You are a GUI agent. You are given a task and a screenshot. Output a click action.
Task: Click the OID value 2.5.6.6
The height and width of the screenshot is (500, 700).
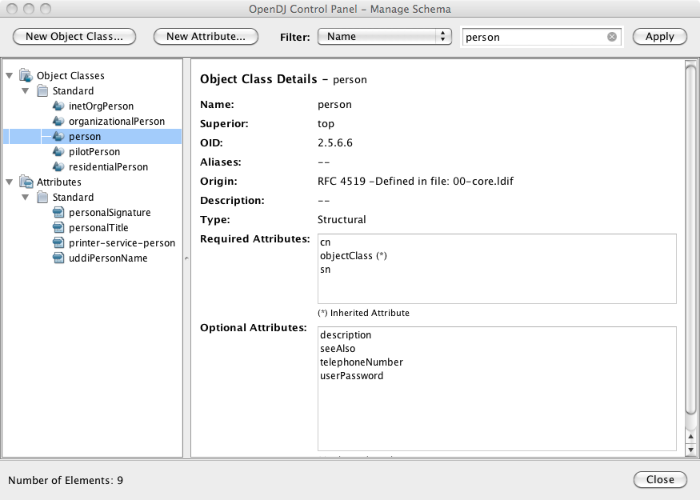coord(335,143)
